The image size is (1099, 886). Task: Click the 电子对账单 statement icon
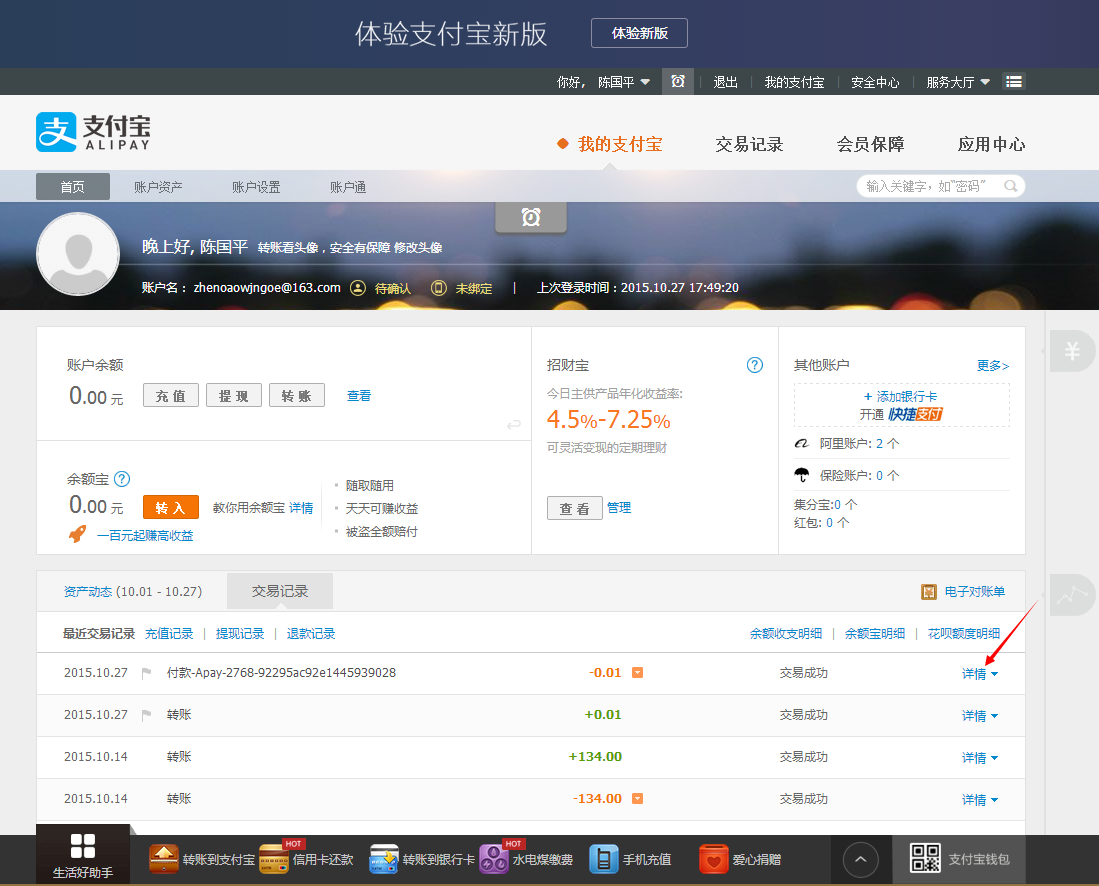929,592
